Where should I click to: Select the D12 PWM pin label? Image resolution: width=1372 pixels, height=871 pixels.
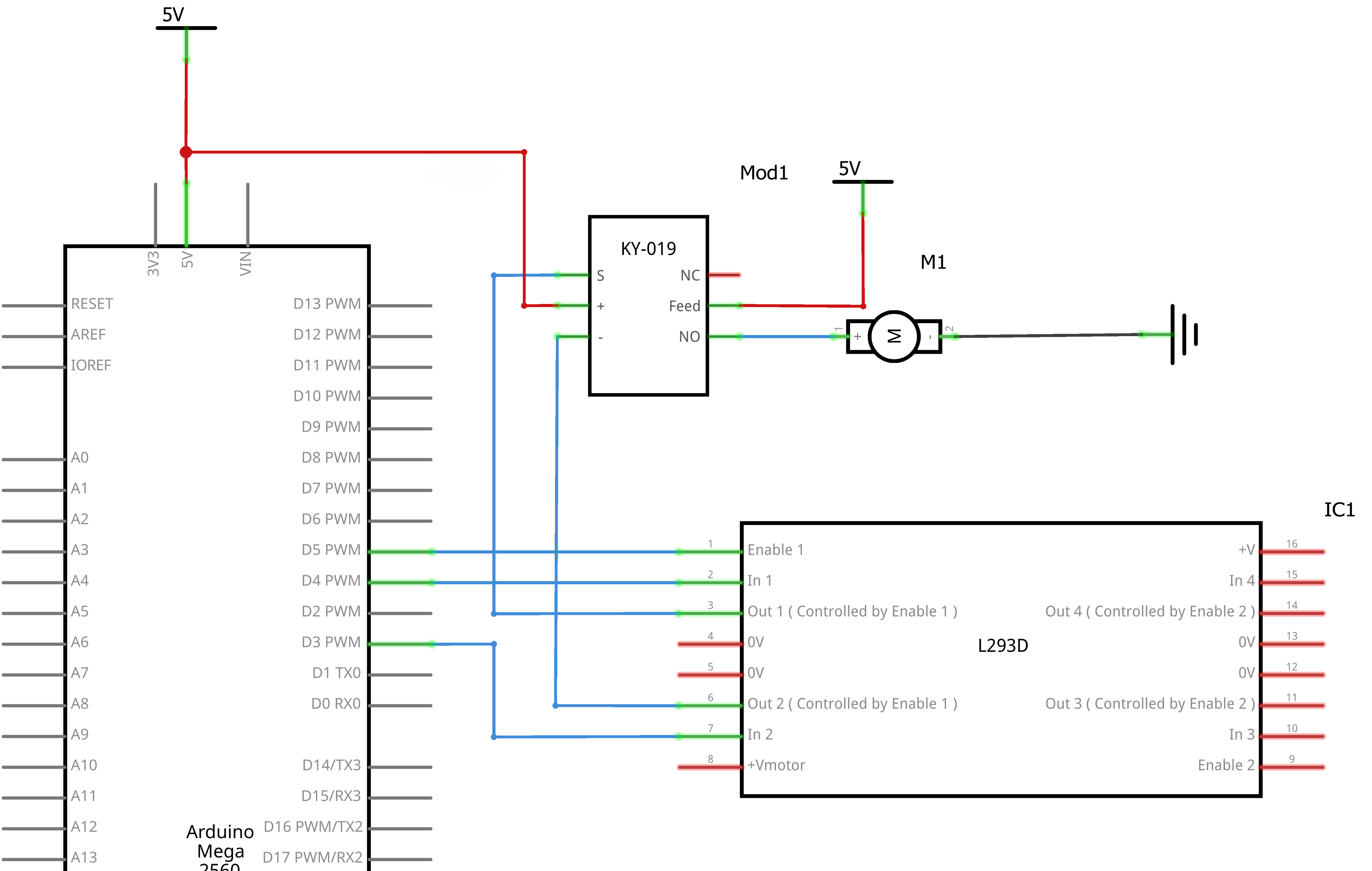tap(327, 335)
